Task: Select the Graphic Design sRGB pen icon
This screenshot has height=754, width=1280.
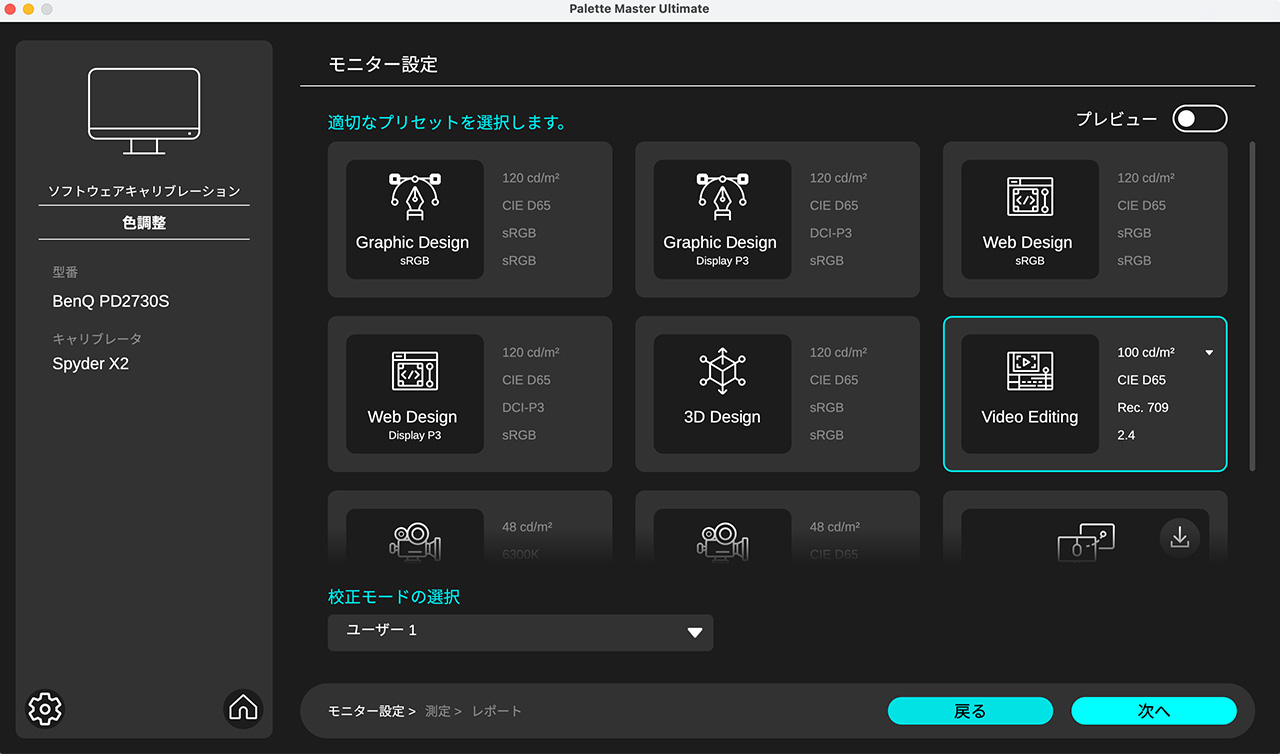Action: coord(414,198)
